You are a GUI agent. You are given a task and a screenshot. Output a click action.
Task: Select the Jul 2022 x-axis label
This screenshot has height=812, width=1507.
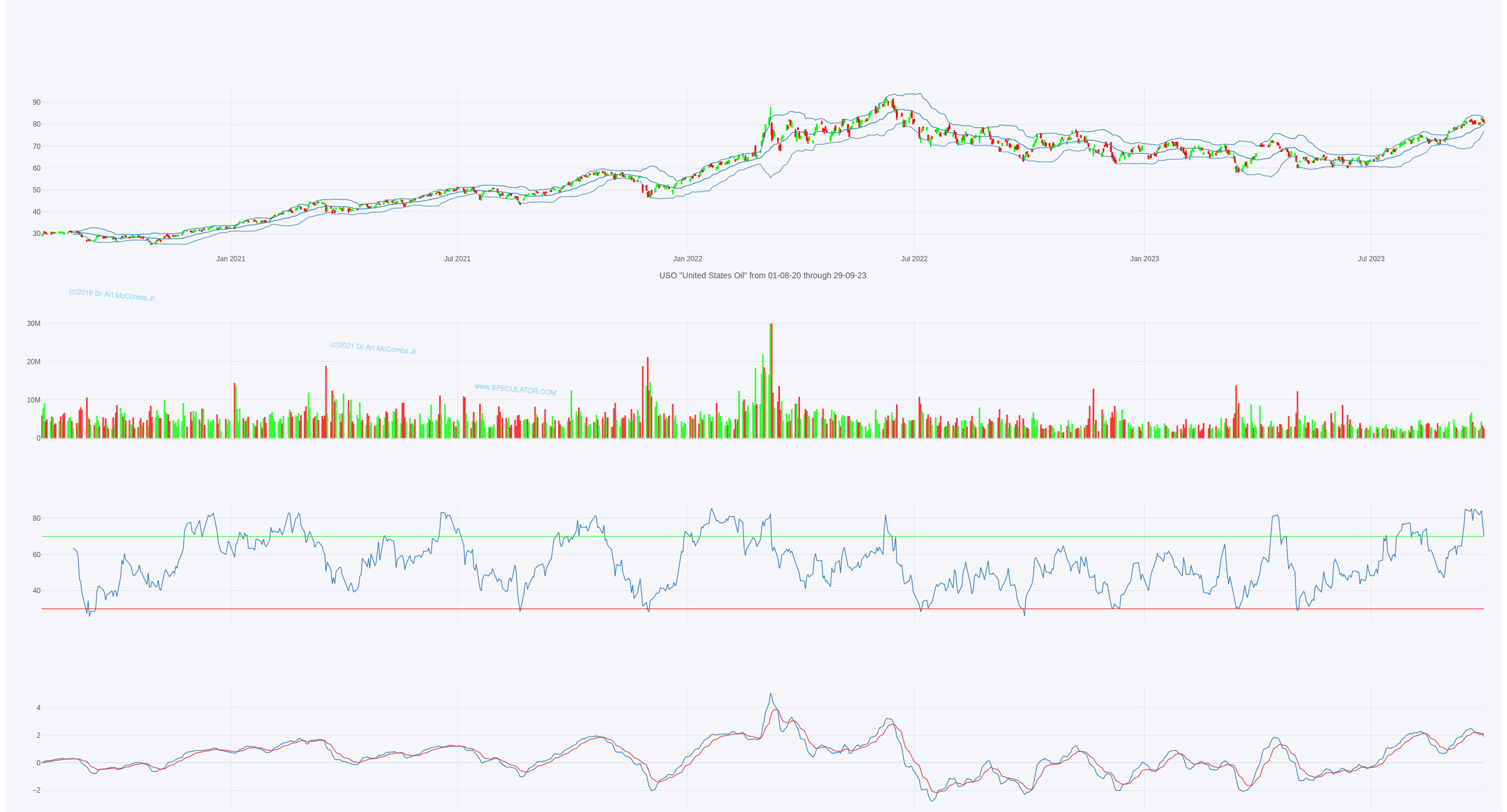(x=914, y=259)
